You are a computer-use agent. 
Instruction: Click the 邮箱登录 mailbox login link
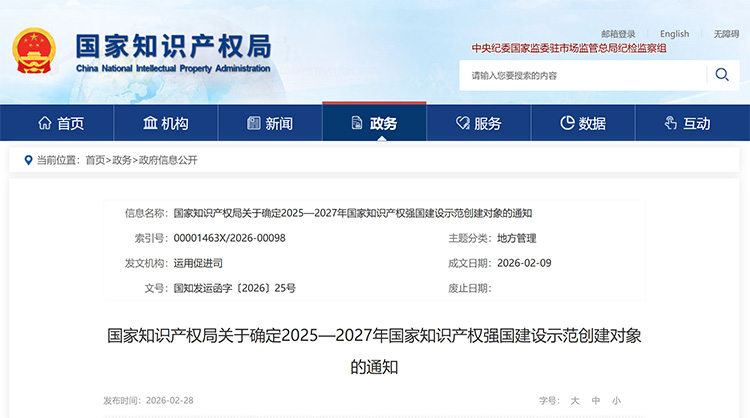point(618,34)
